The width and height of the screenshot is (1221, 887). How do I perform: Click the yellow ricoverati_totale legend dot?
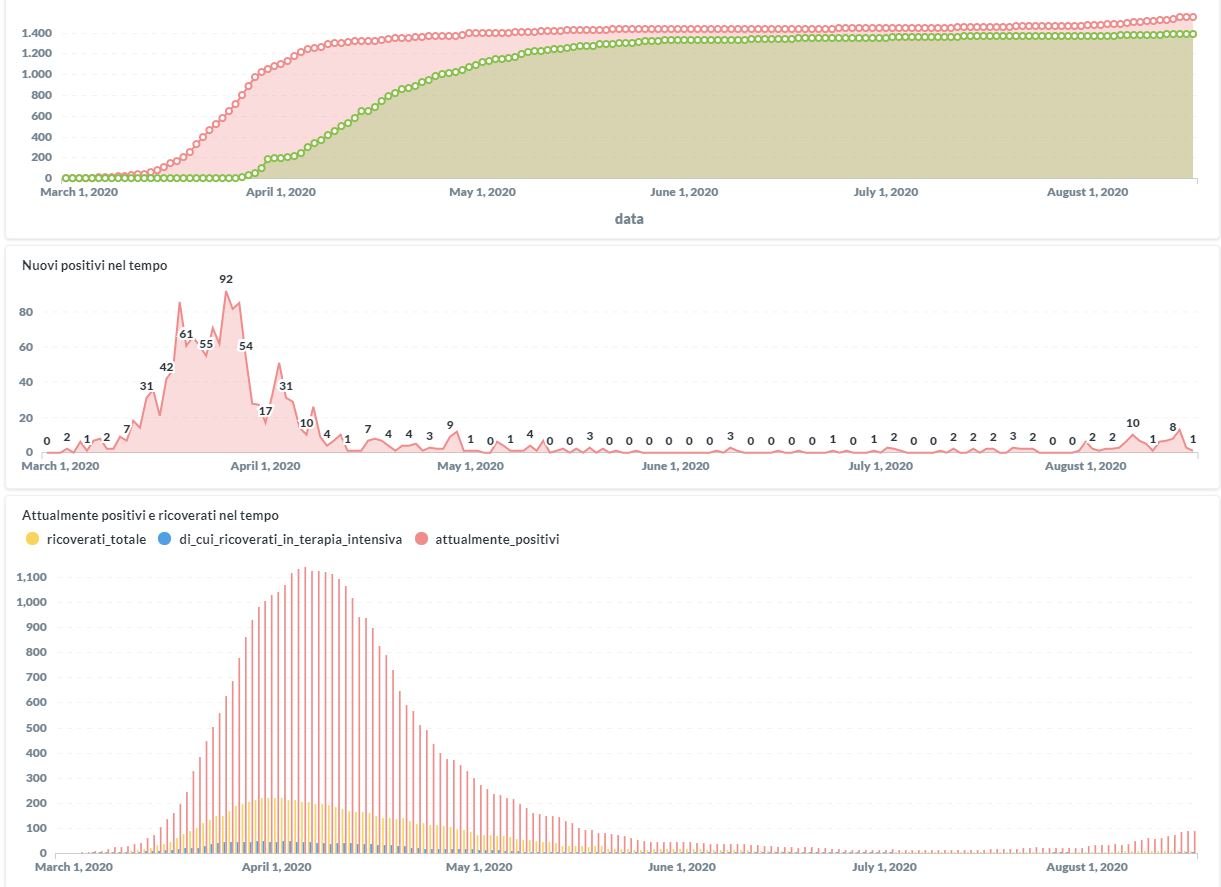pos(32,539)
